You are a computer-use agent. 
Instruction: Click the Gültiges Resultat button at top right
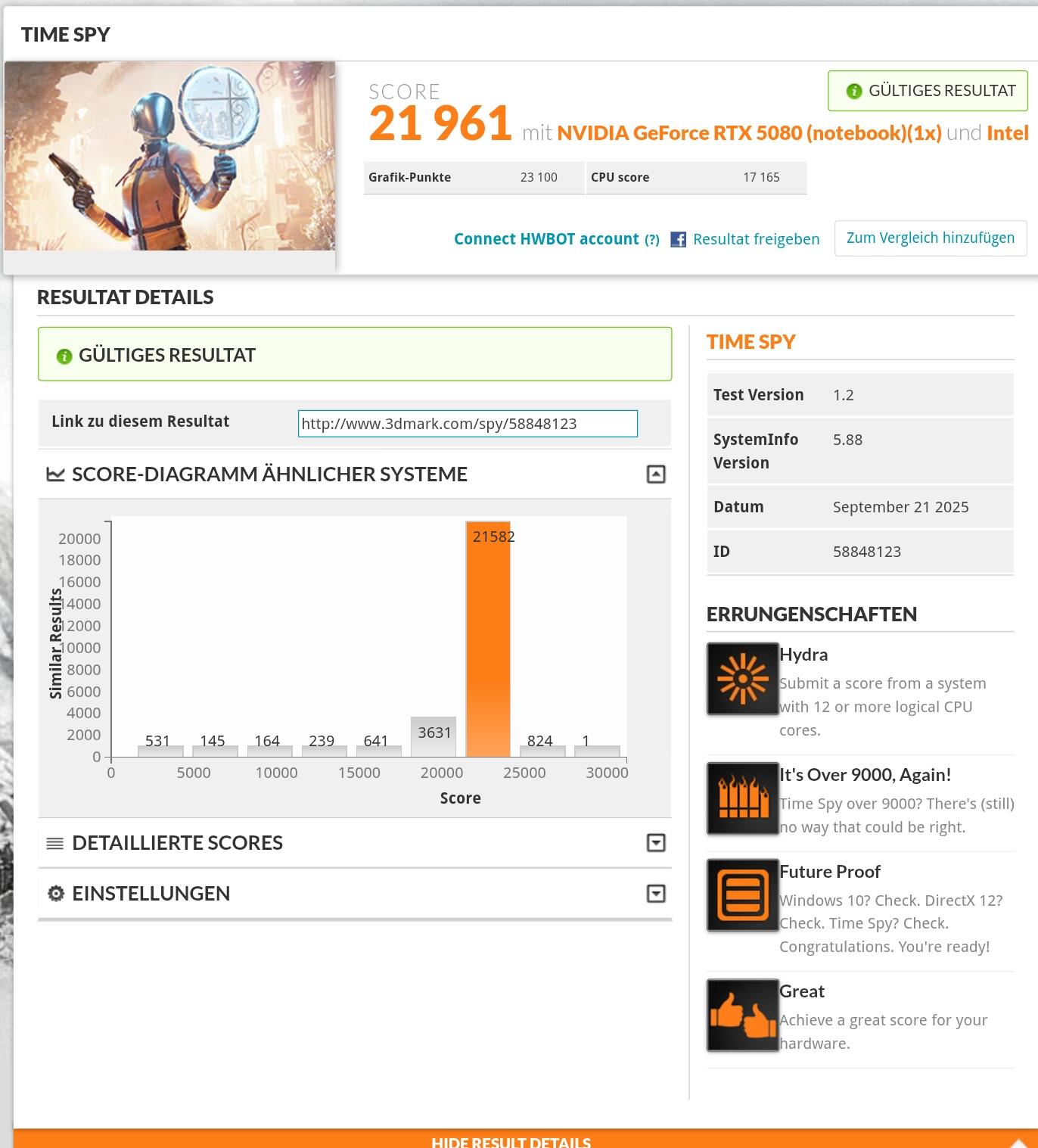click(928, 91)
